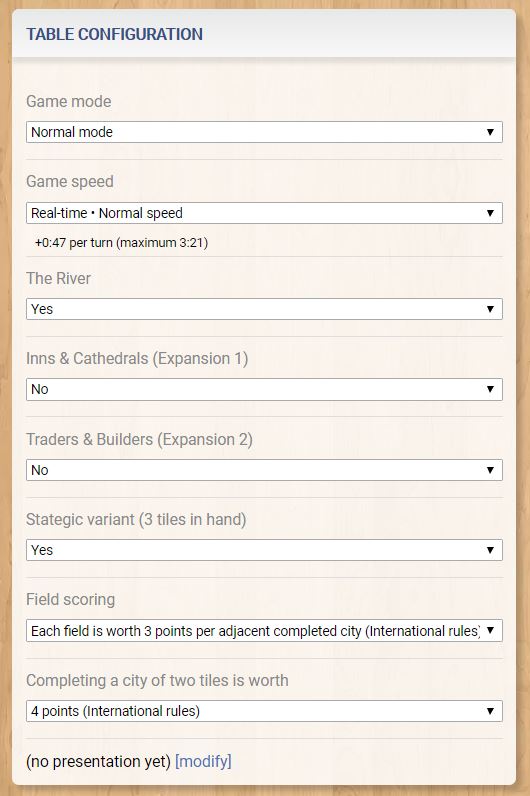Click the 4 points dropdown arrow

point(490,711)
